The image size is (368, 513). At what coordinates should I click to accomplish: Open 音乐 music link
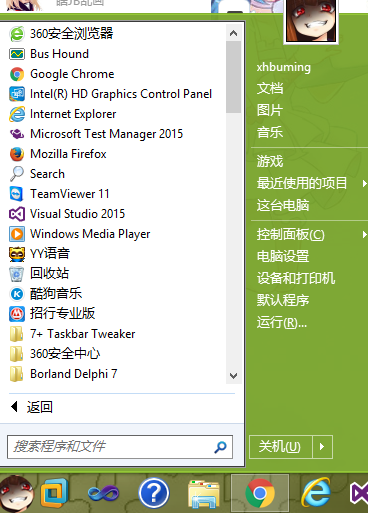coord(270,132)
